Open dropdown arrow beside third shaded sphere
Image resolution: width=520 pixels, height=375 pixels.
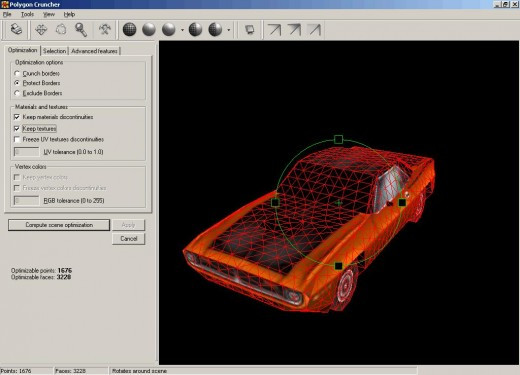point(182,30)
